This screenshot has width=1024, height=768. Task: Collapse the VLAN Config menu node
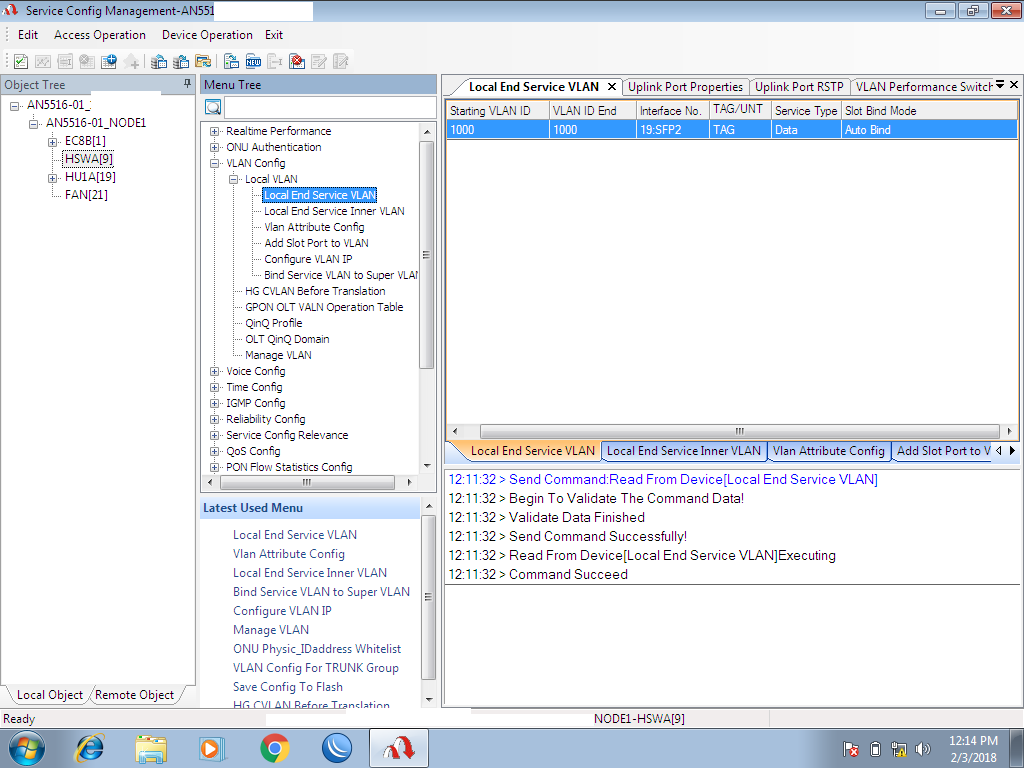coord(214,163)
